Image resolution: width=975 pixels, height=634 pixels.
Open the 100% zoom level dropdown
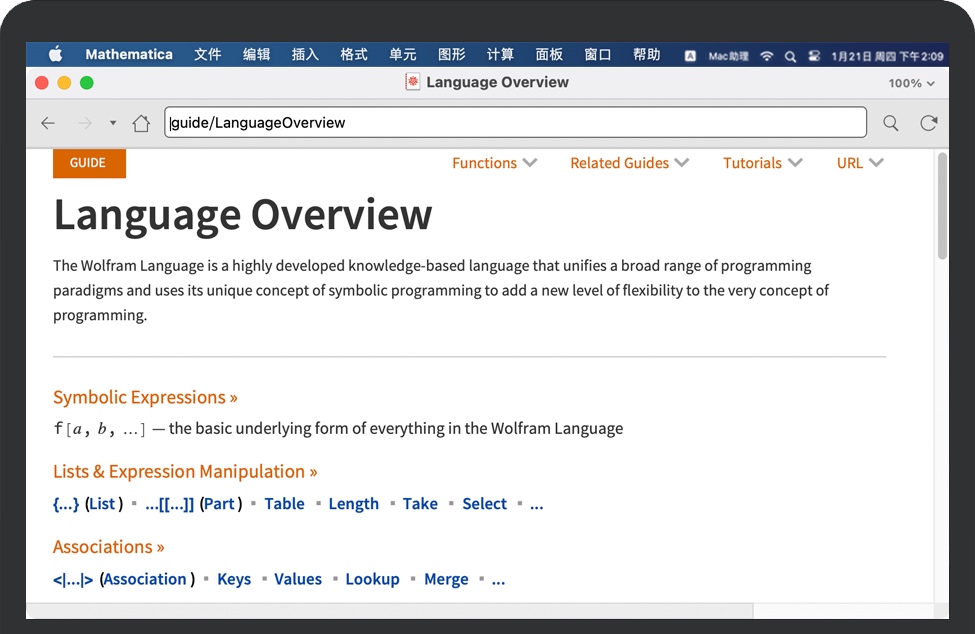coord(911,83)
